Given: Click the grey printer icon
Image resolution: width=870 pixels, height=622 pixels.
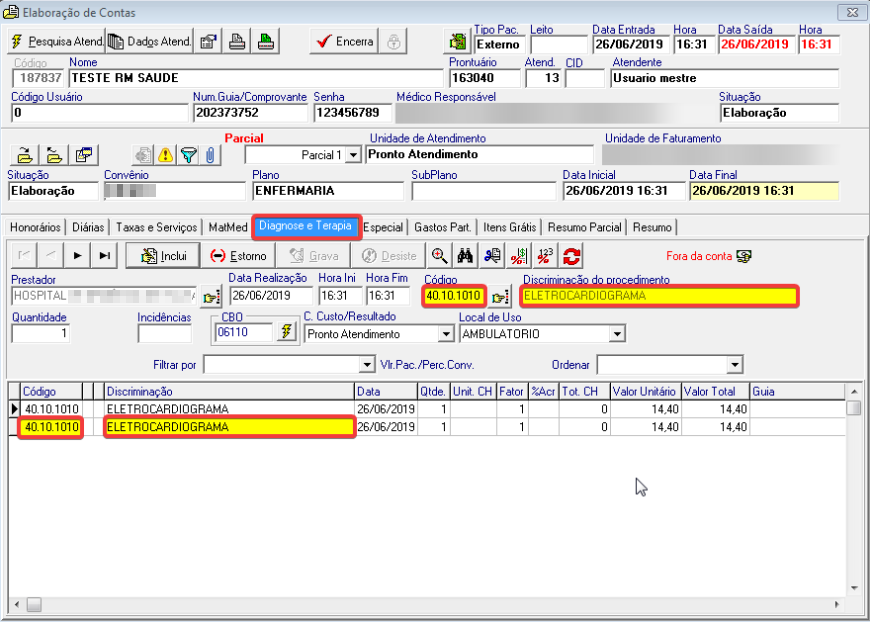Looking at the screenshot, I should [x=237, y=42].
